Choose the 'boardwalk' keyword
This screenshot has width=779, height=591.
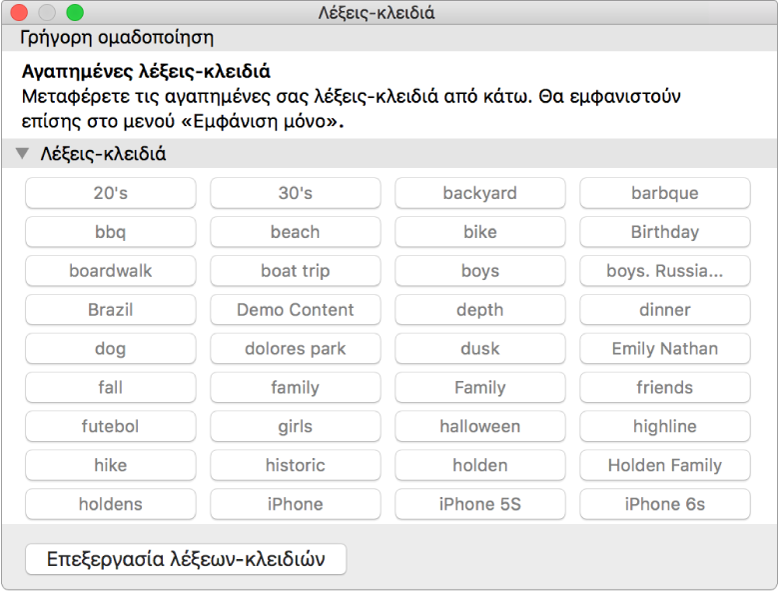point(110,271)
